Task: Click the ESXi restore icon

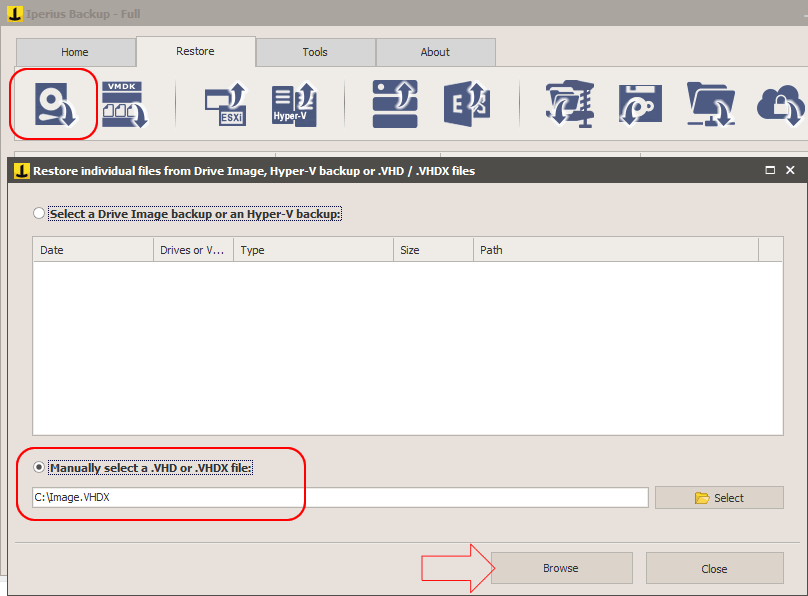Action: point(224,105)
